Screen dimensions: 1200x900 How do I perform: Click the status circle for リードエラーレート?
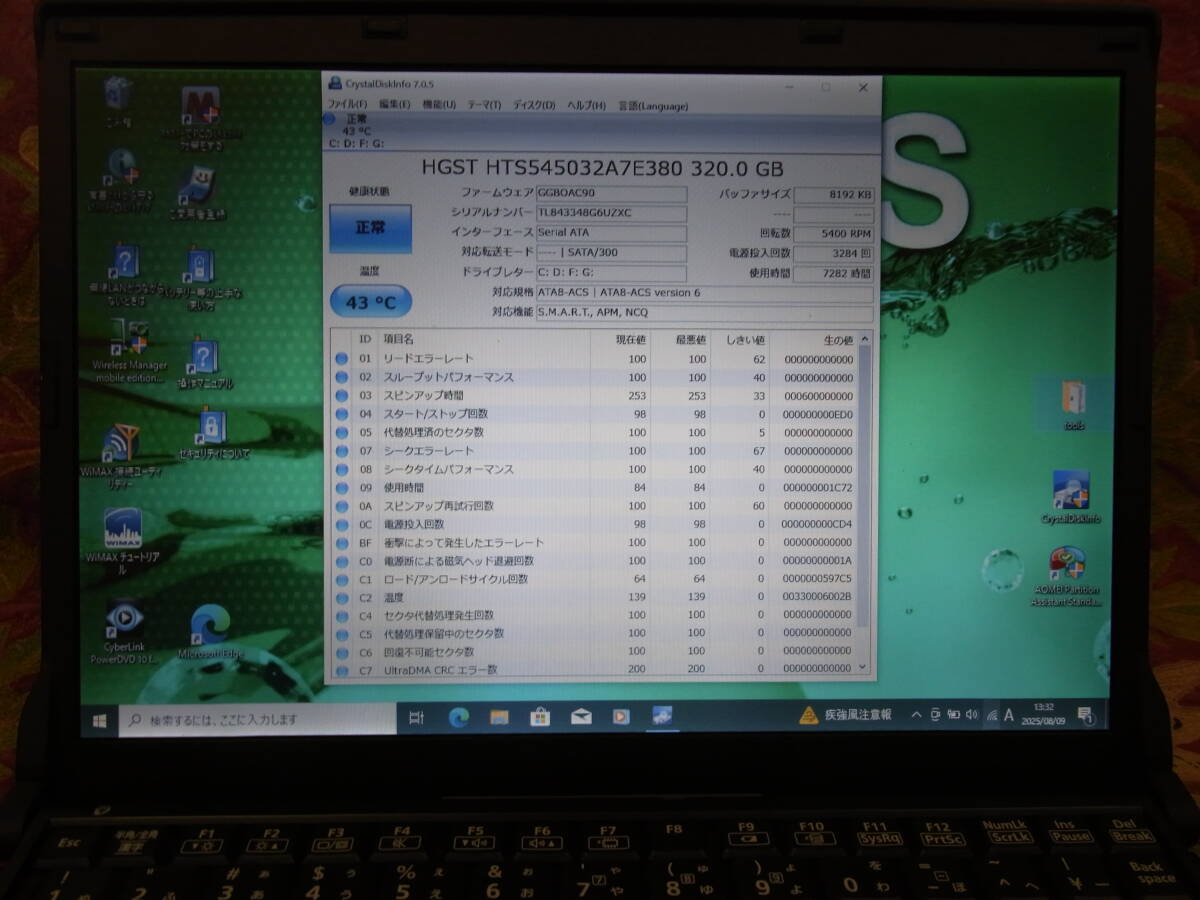(342, 359)
